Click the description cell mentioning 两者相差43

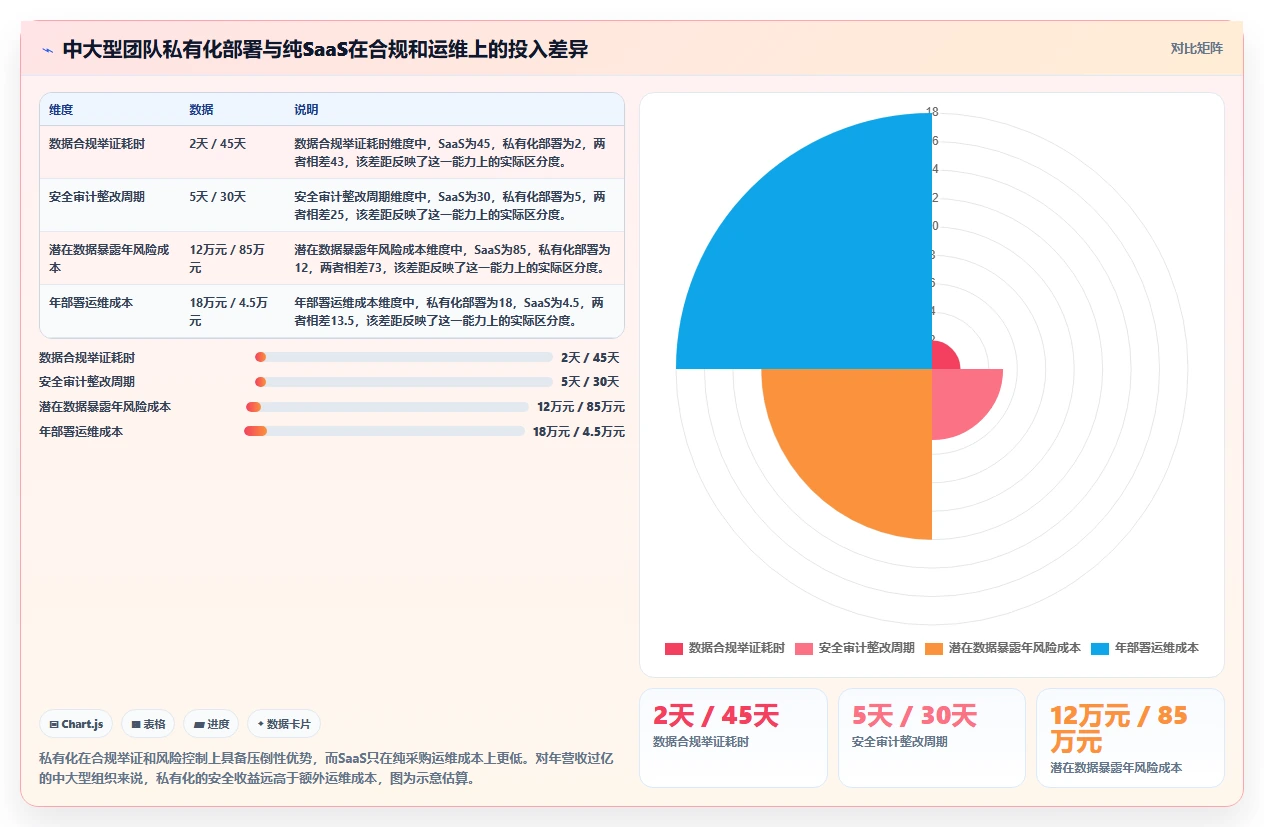[449, 152]
